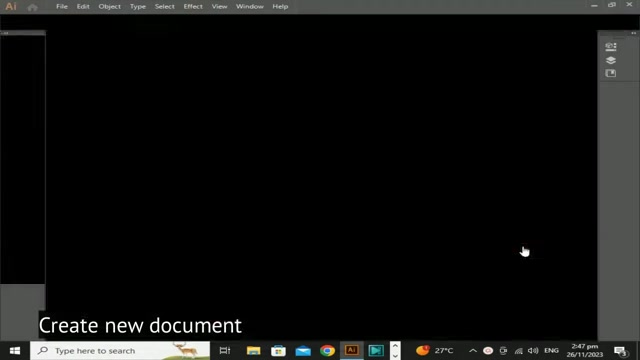Click the Ai logo in the title bar

point(11,7)
